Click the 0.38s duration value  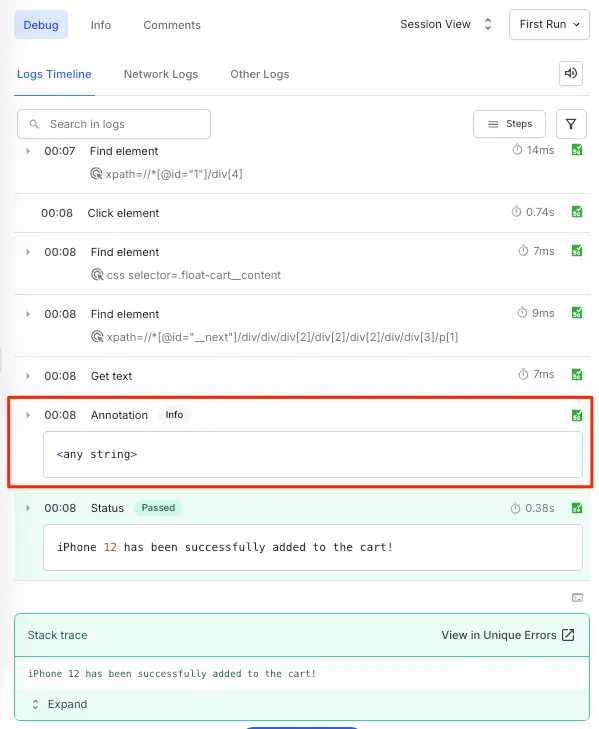(x=539, y=508)
